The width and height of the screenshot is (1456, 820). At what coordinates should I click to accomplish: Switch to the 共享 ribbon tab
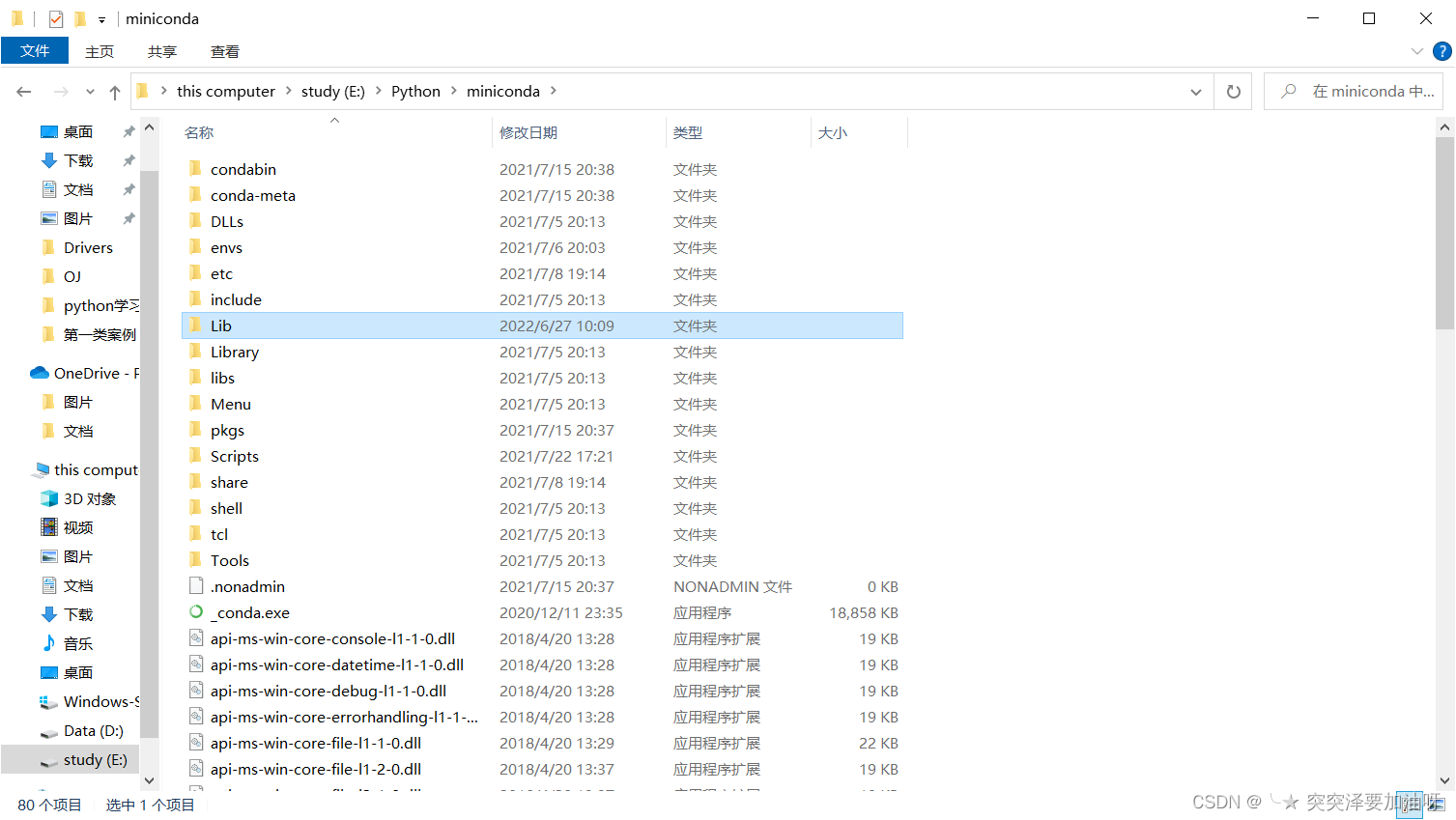pyautogui.click(x=162, y=51)
